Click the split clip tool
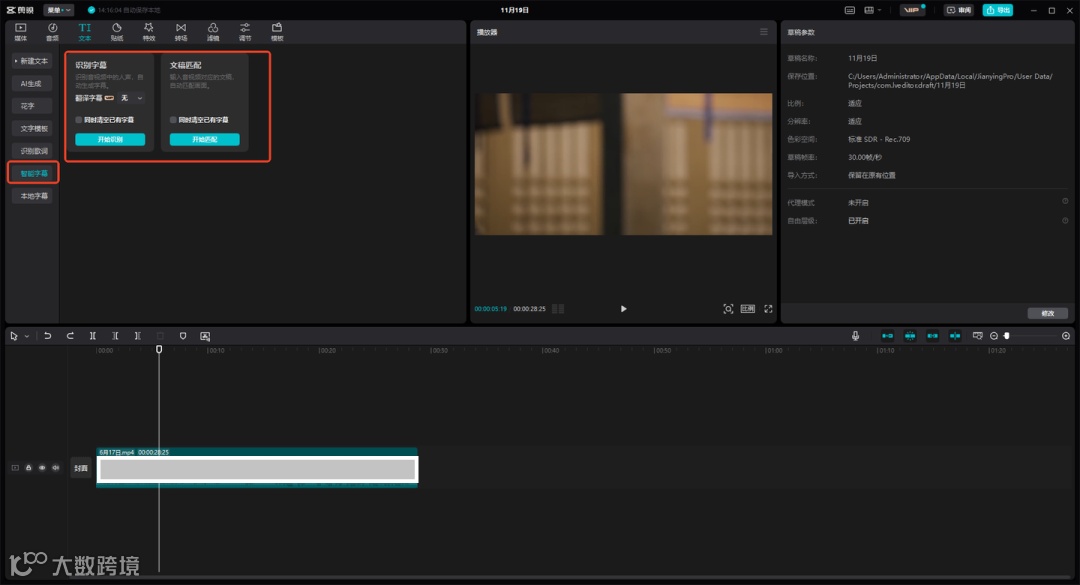Screen dimensions: 1080x585 tap(93, 336)
